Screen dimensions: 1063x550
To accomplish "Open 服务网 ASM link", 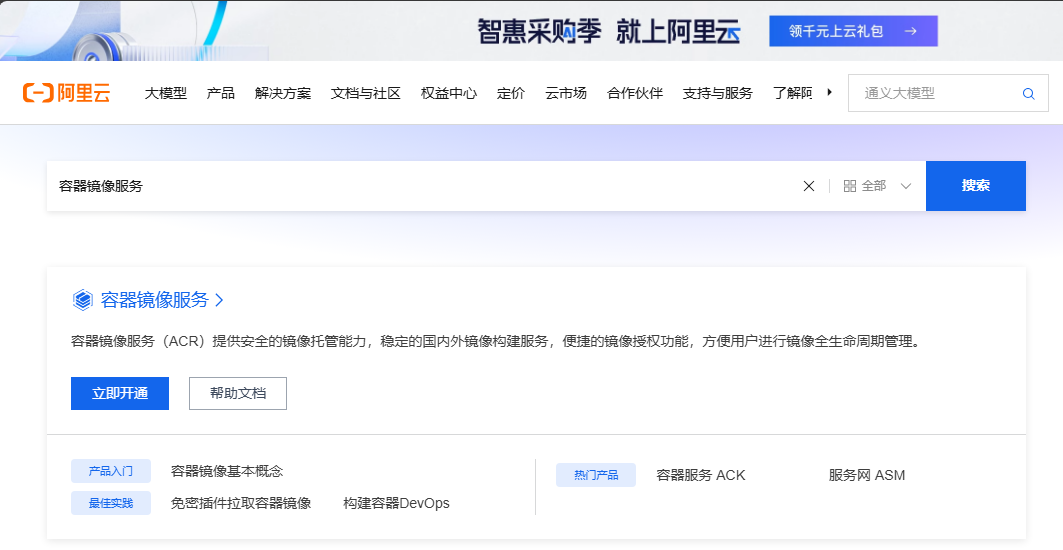I will [866, 475].
